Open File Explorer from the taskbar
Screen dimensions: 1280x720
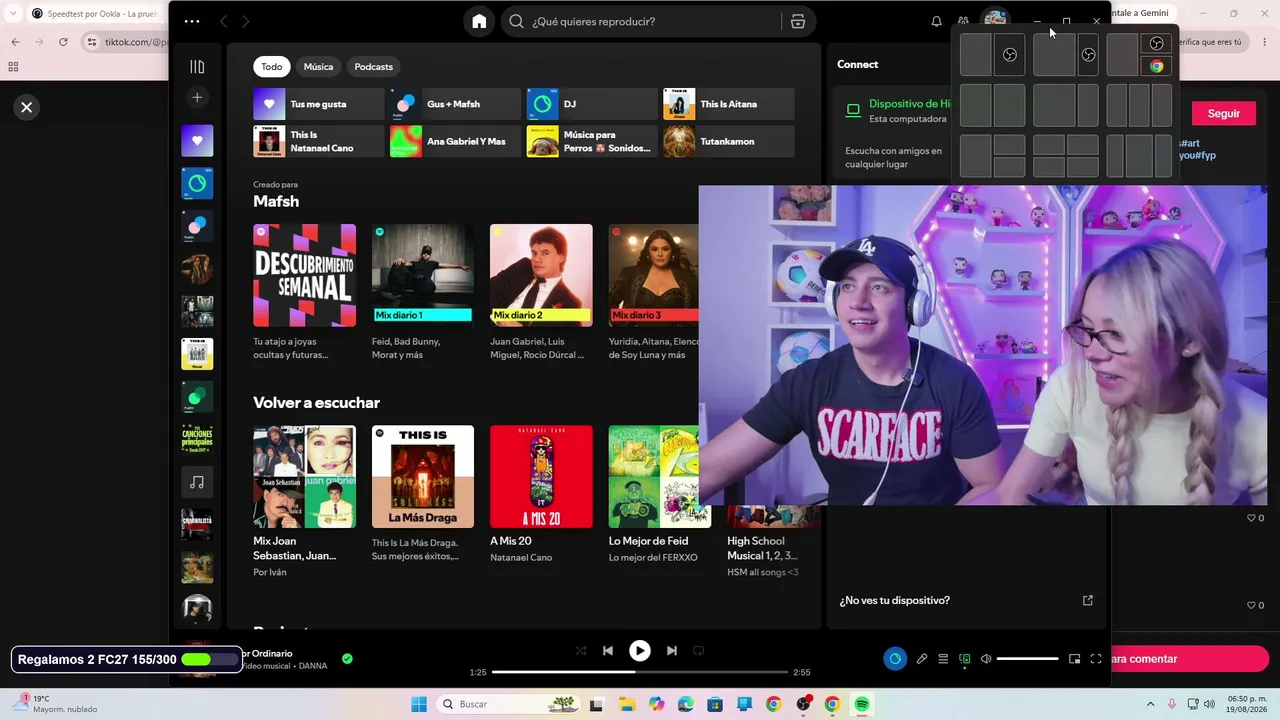click(627, 704)
